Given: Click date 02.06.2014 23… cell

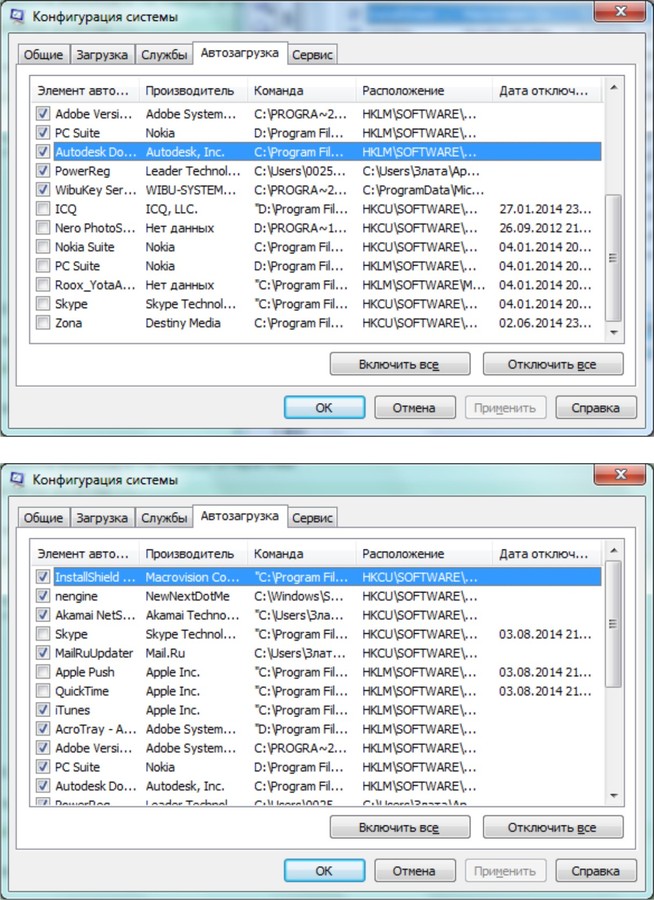Looking at the screenshot, I should tap(545, 323).
